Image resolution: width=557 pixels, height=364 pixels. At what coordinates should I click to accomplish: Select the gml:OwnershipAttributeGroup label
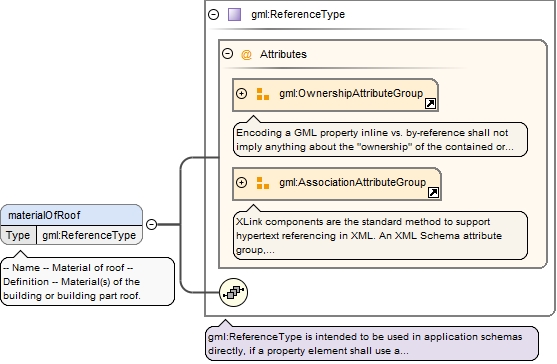(x=351, y=93)
